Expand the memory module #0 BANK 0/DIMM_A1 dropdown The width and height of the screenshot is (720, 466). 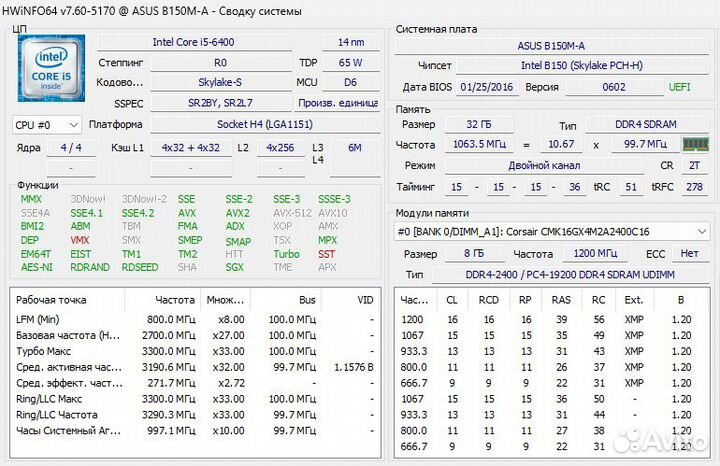point(551,231)
